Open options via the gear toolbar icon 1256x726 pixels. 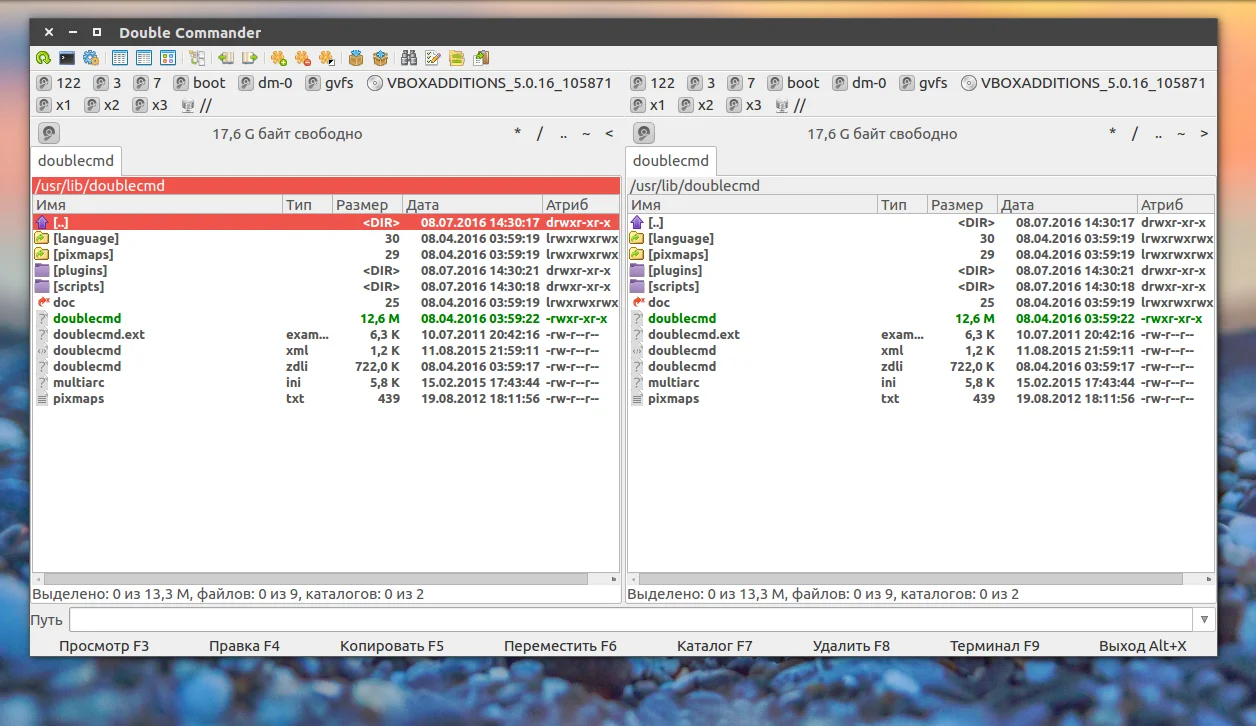(x=91, y=58)
